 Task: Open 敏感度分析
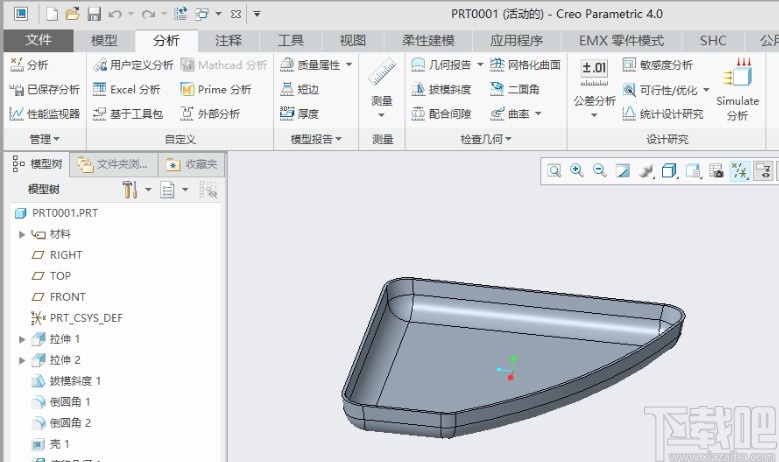pos(657,65)
